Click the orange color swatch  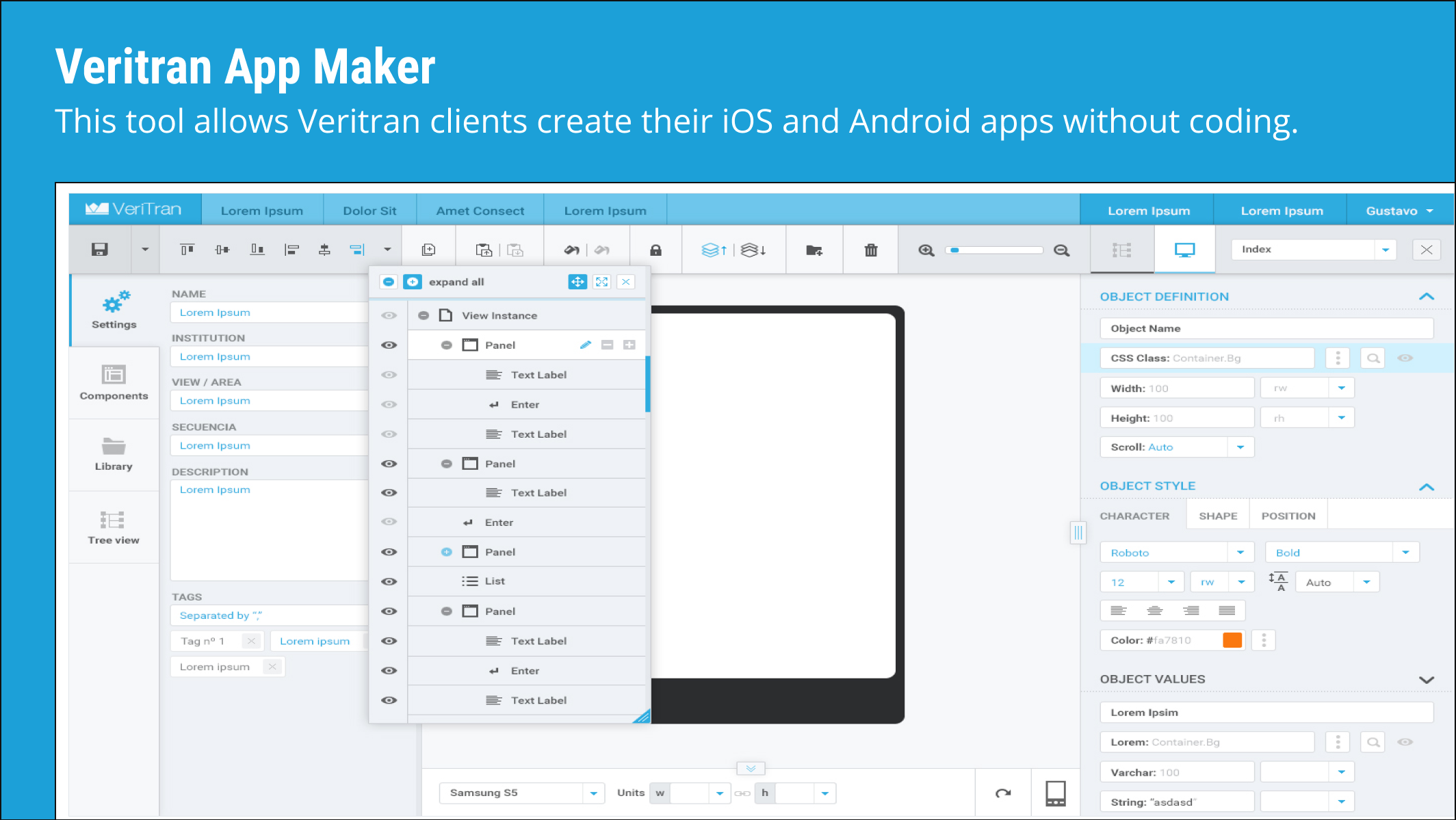click(1232, 640)
